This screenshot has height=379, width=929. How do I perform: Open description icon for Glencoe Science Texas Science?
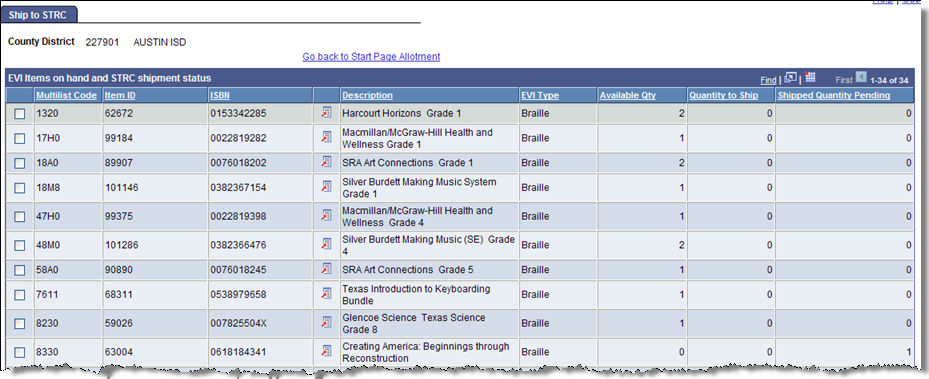click(326, 322)
